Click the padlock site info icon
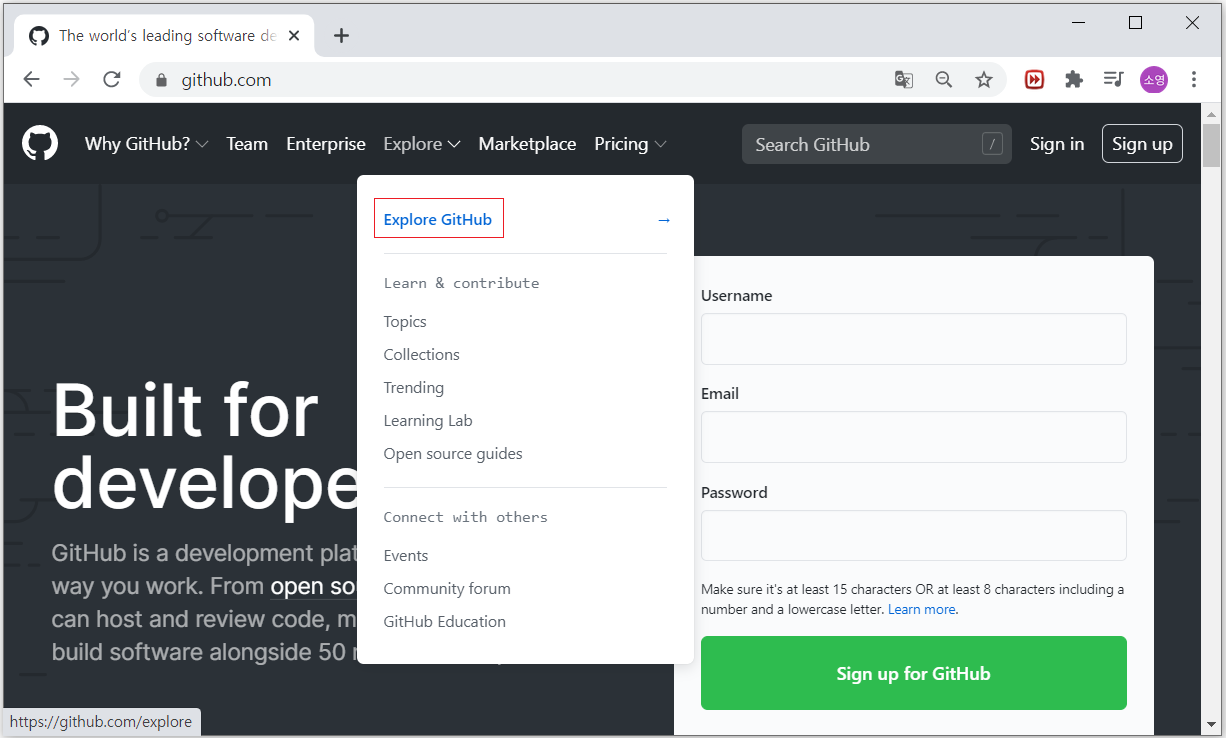1226x738 pixels. [162, 80]
